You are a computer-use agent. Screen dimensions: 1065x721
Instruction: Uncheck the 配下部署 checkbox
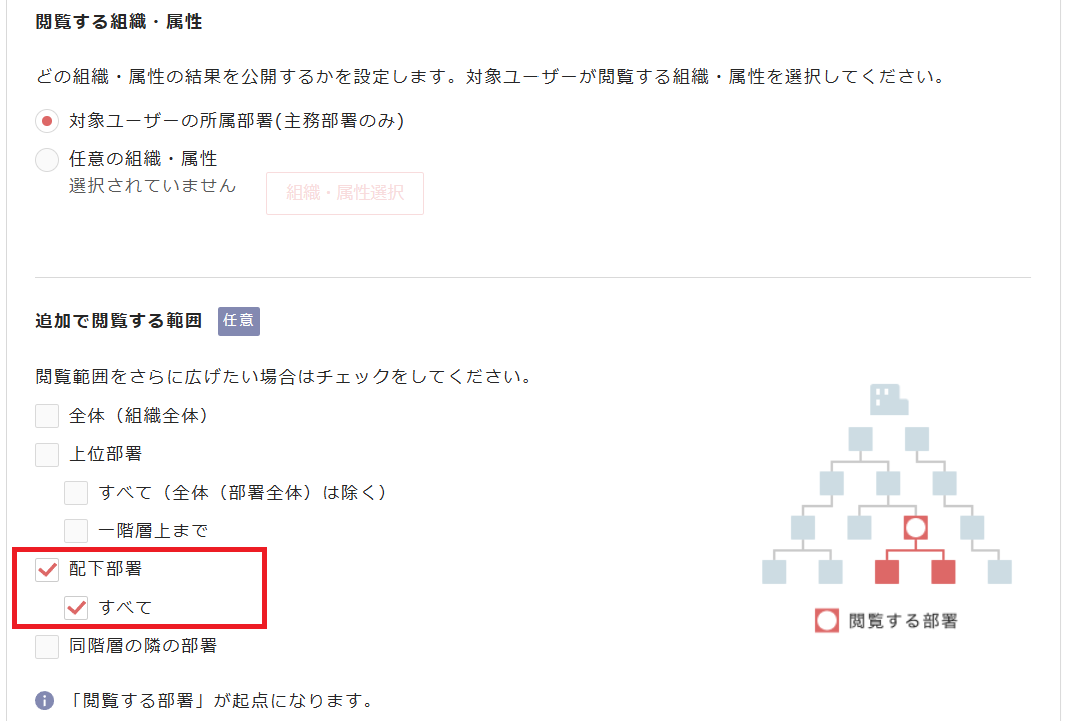click(x=47, y=569)
